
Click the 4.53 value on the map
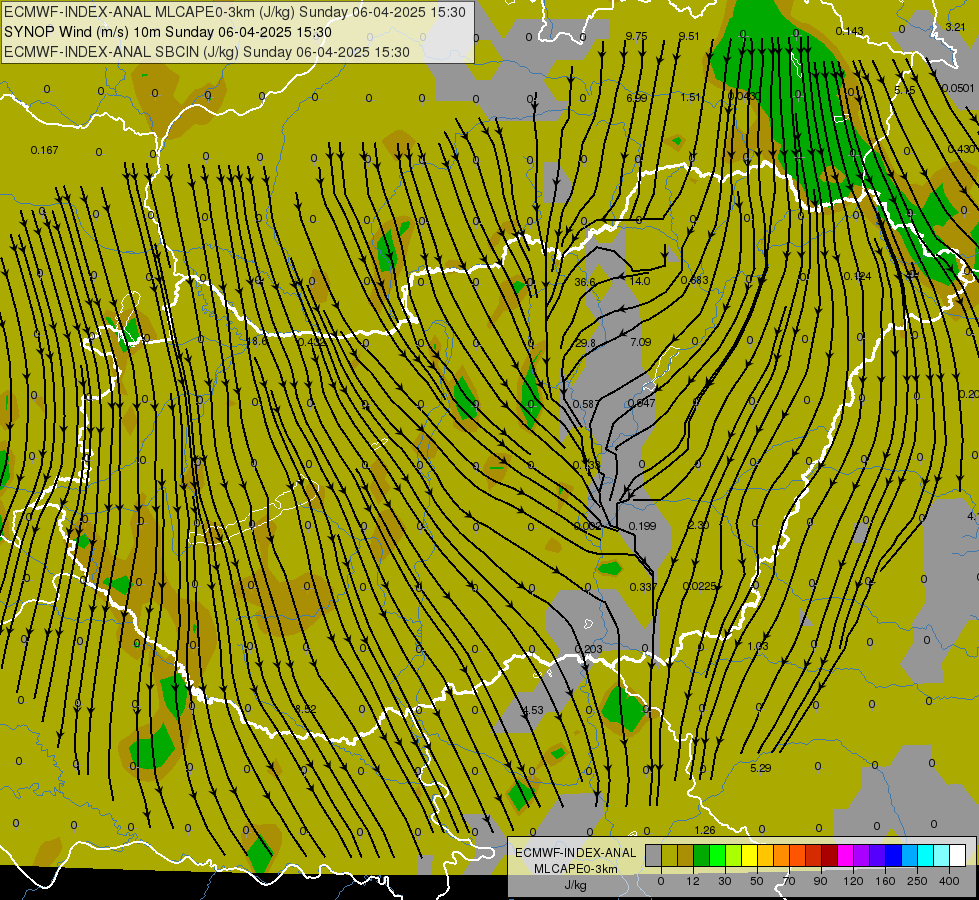click(x=533, y=710)
